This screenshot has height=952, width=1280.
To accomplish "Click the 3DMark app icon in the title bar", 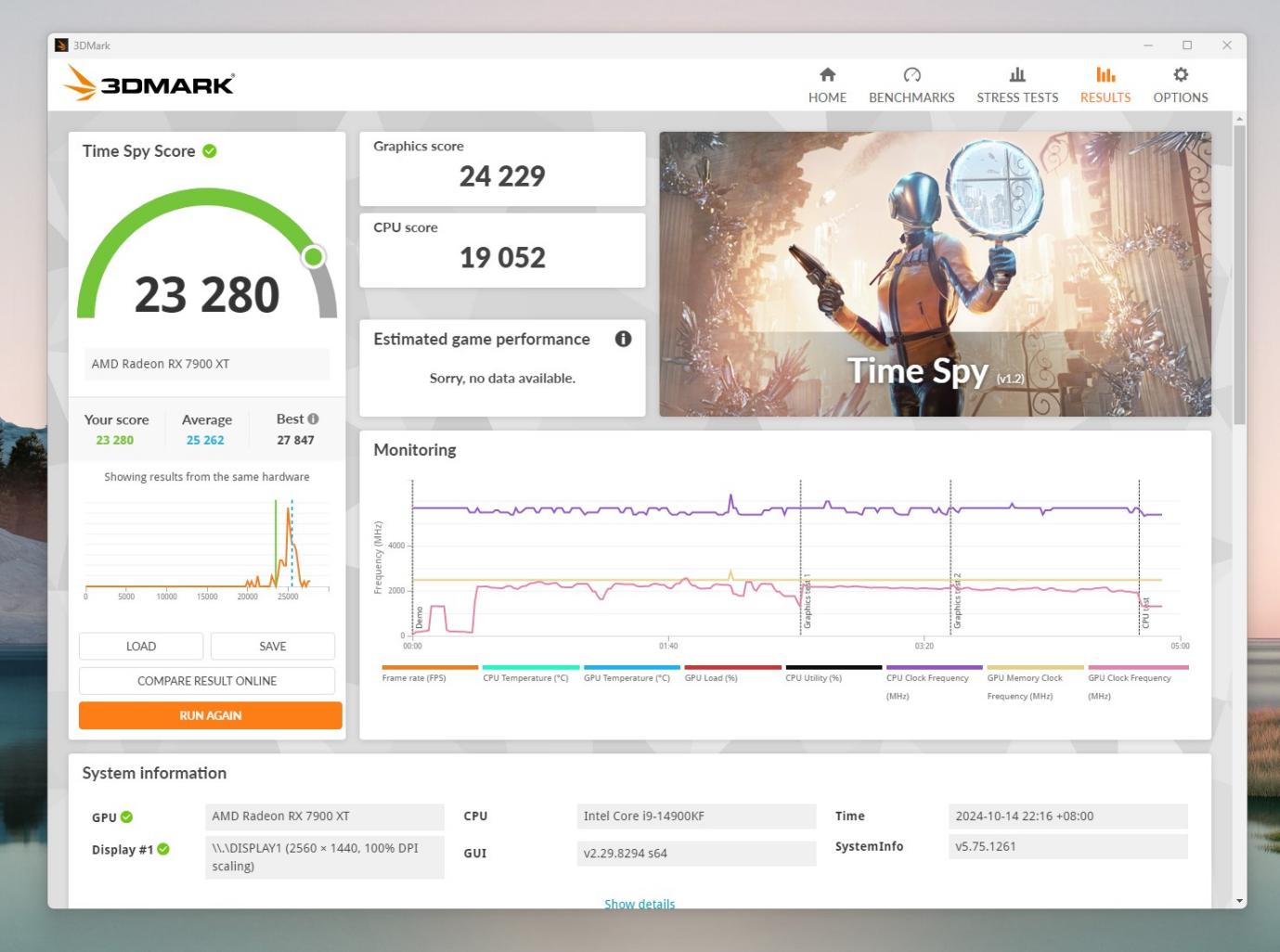I will point(61,45).
